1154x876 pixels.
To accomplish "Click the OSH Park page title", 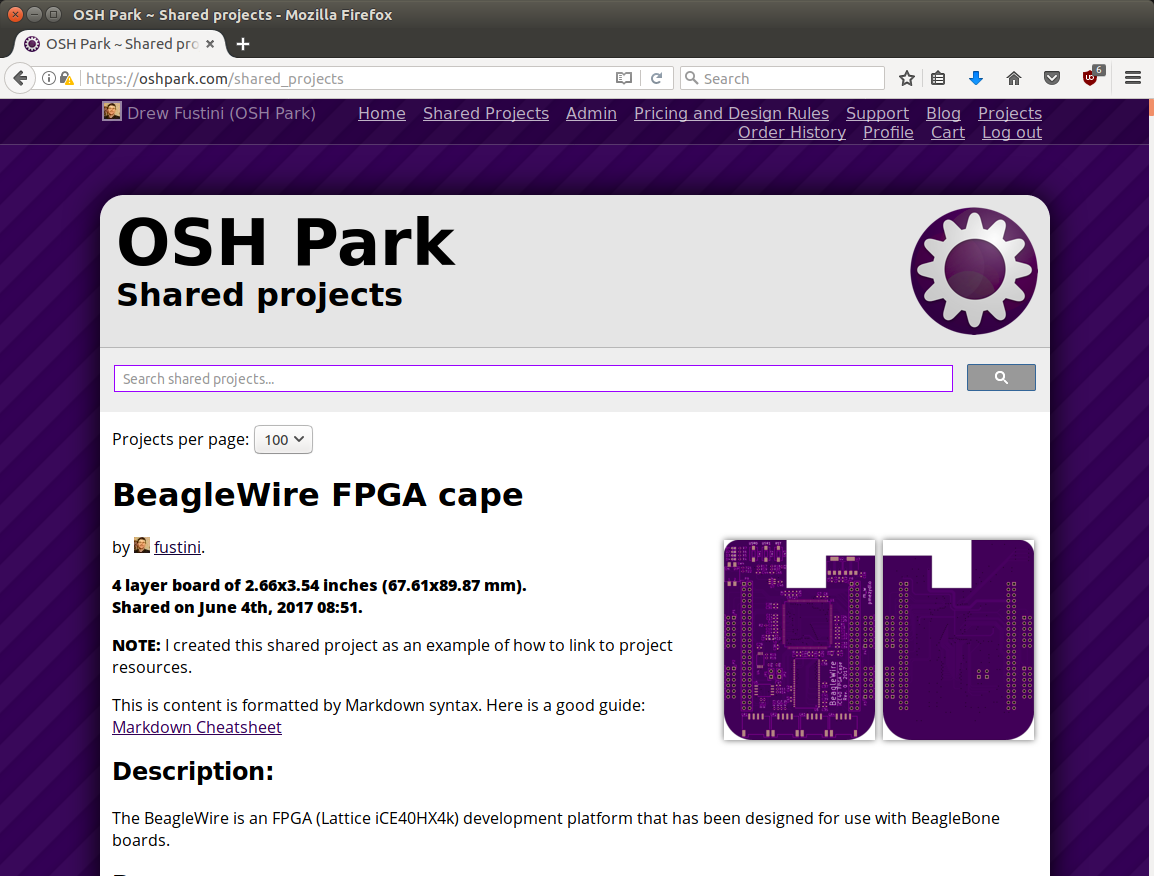I will pos(286,242).
